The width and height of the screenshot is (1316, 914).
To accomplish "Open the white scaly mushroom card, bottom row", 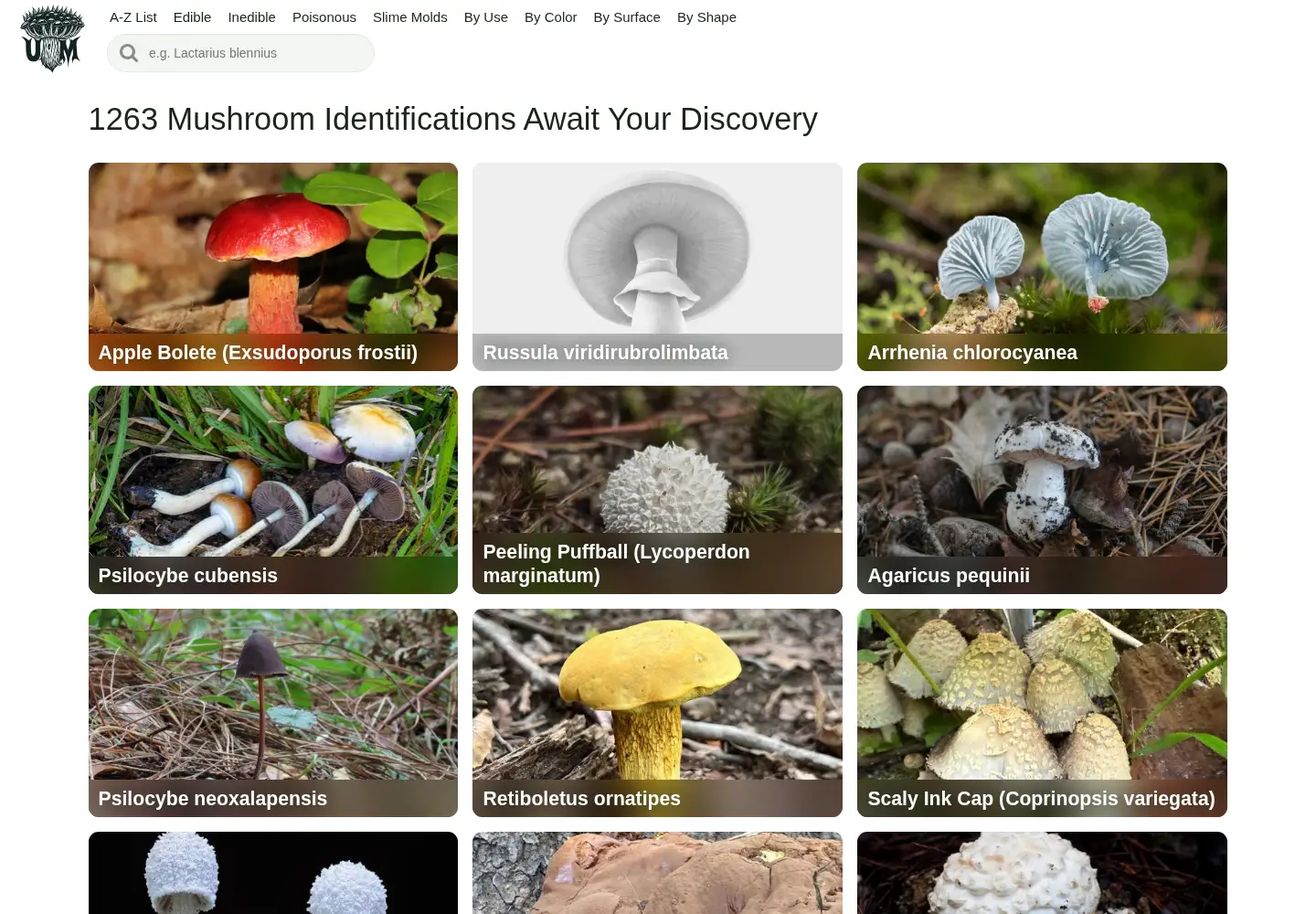I will (1042, 873).
